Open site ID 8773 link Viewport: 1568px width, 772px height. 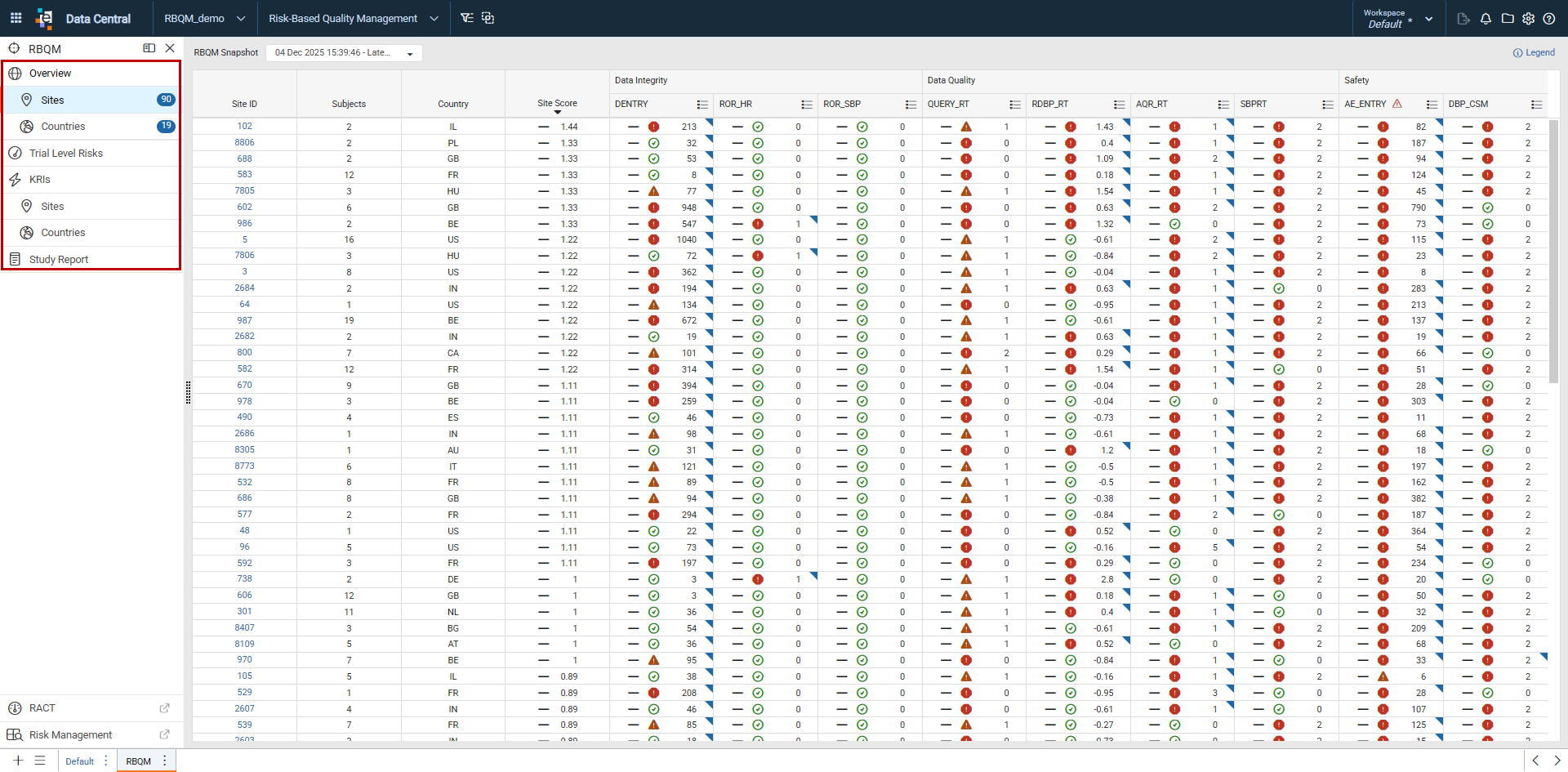(x=244, y=466)
